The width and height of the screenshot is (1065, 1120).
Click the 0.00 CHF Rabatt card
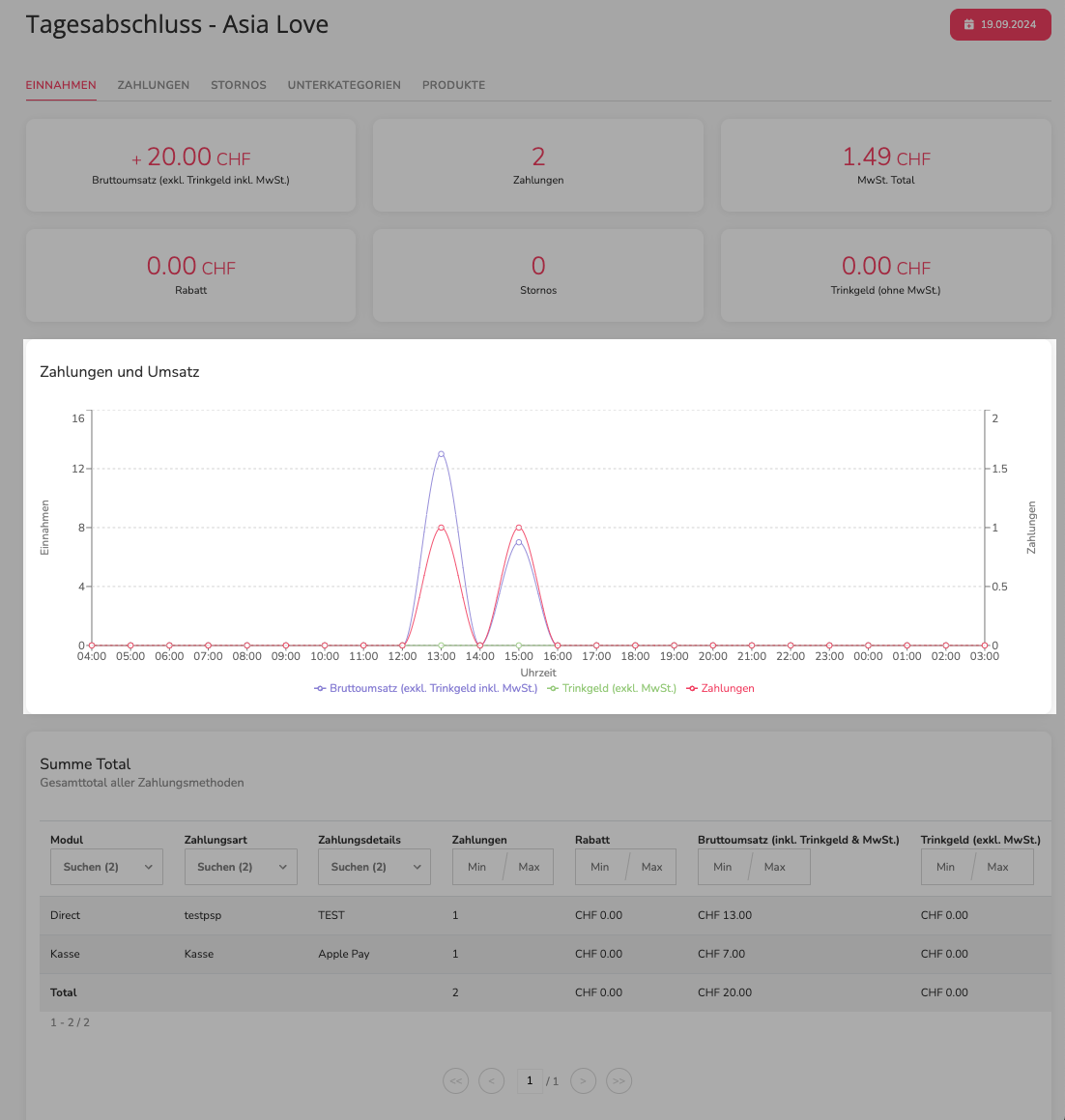[x=190, y=275]
